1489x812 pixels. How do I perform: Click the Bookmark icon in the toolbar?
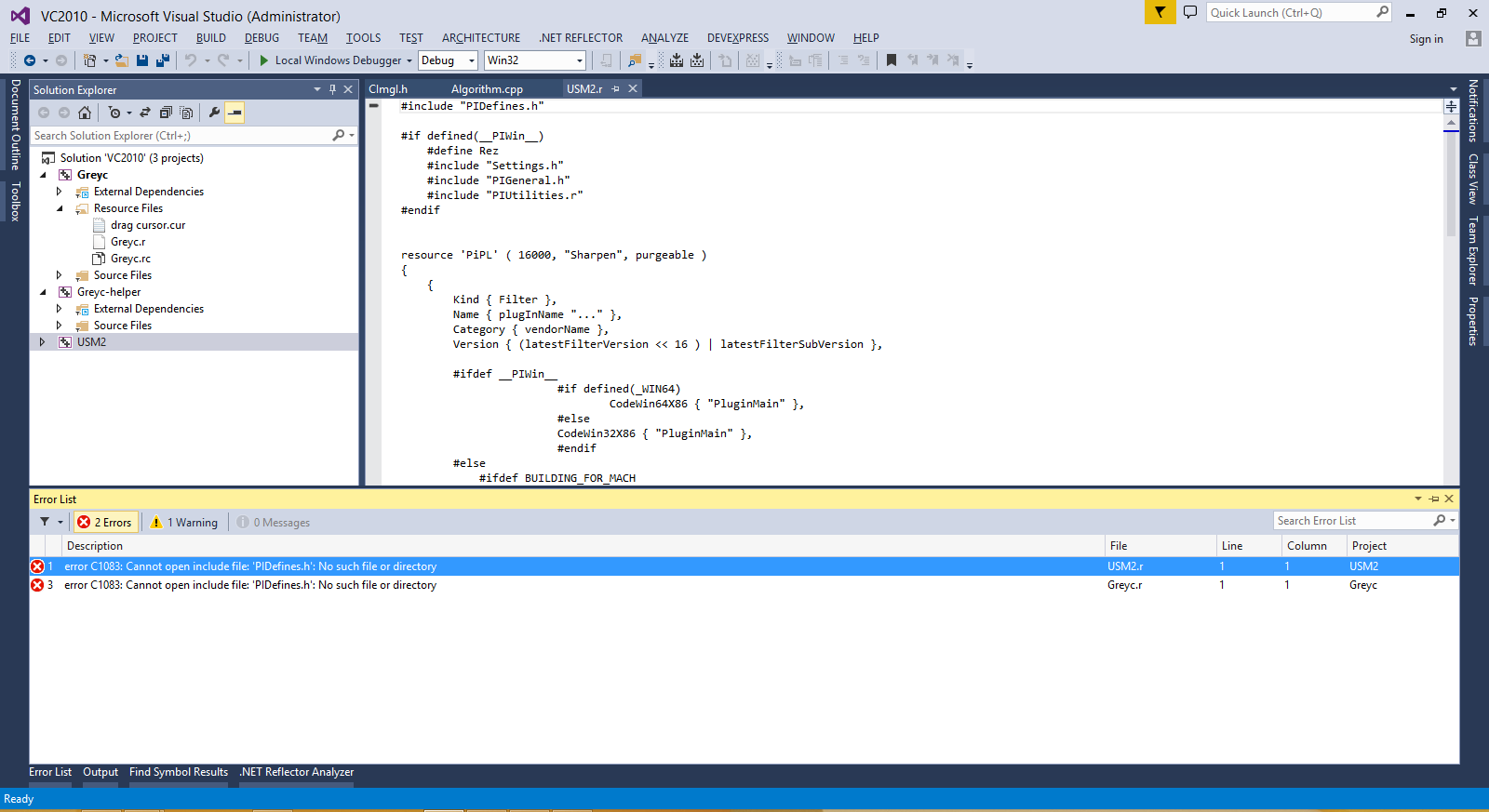892,60
